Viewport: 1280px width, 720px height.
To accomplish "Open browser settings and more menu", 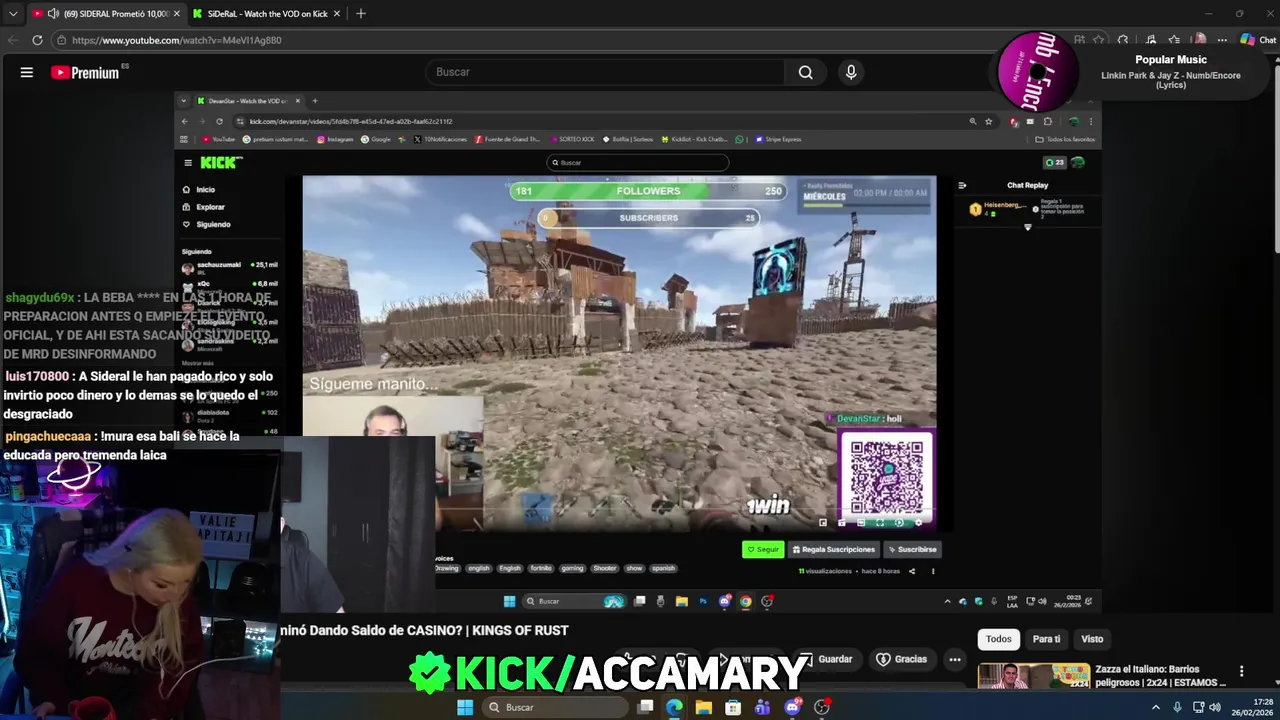I will pyautogui.click(x=1222, y=40).
